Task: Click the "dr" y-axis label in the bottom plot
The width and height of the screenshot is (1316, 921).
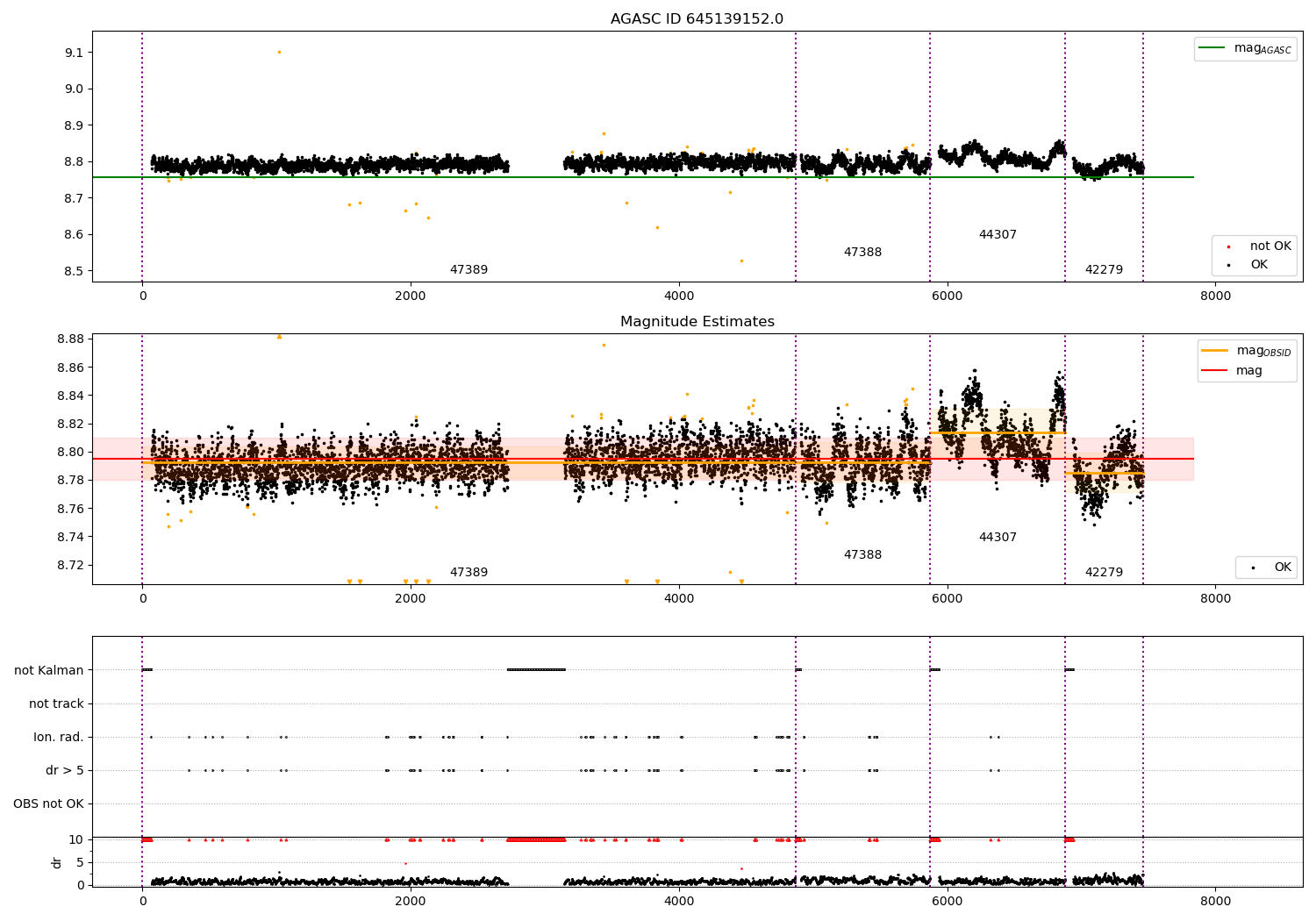Action: tap(57, 862)
